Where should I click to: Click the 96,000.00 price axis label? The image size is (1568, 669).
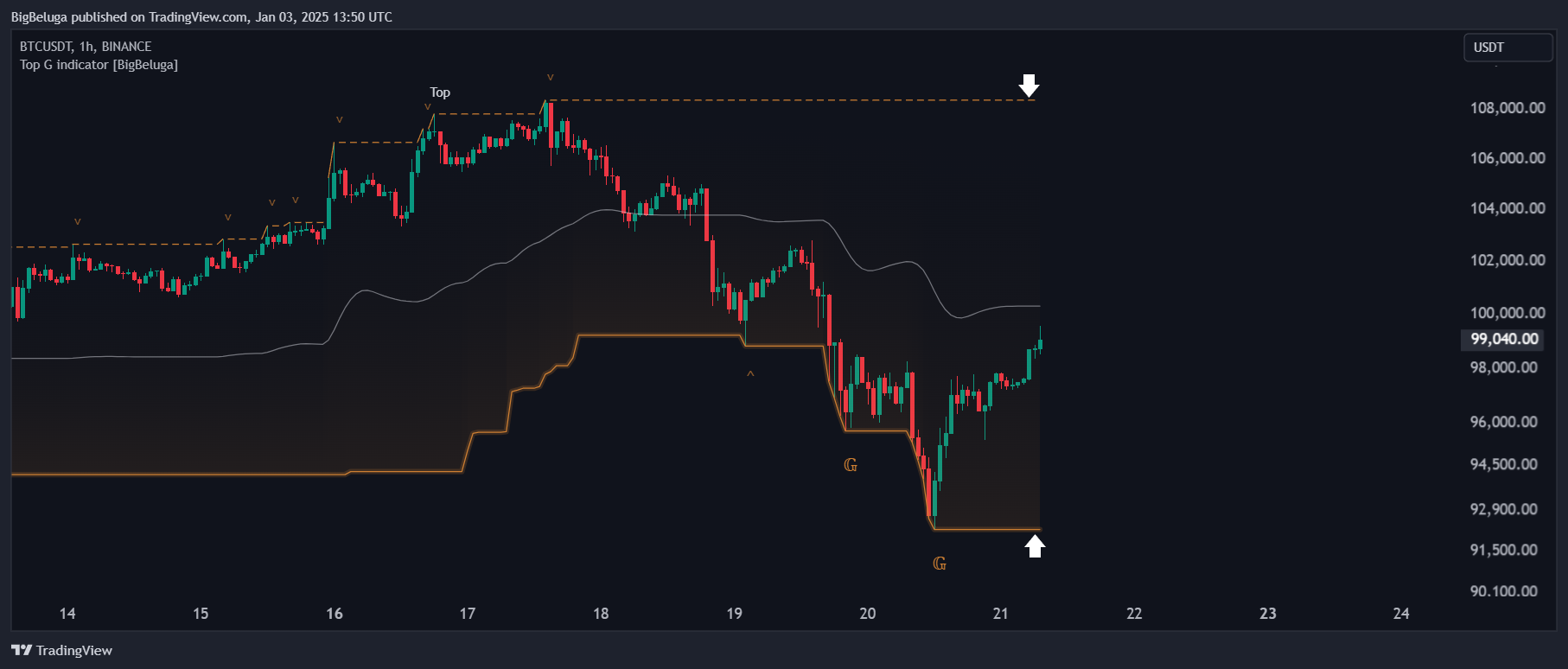(x=1504, y=422)
